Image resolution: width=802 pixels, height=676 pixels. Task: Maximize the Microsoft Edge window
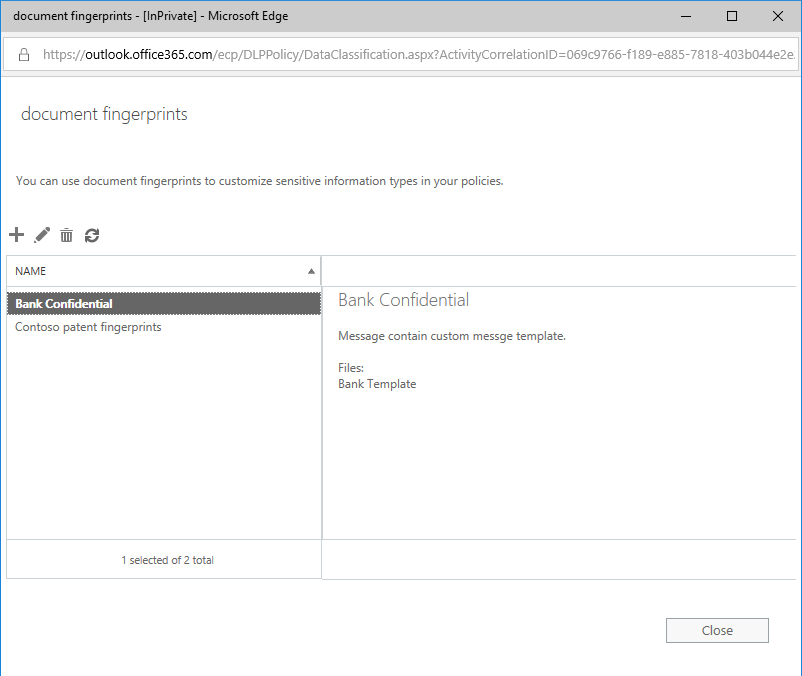(732, 16)
